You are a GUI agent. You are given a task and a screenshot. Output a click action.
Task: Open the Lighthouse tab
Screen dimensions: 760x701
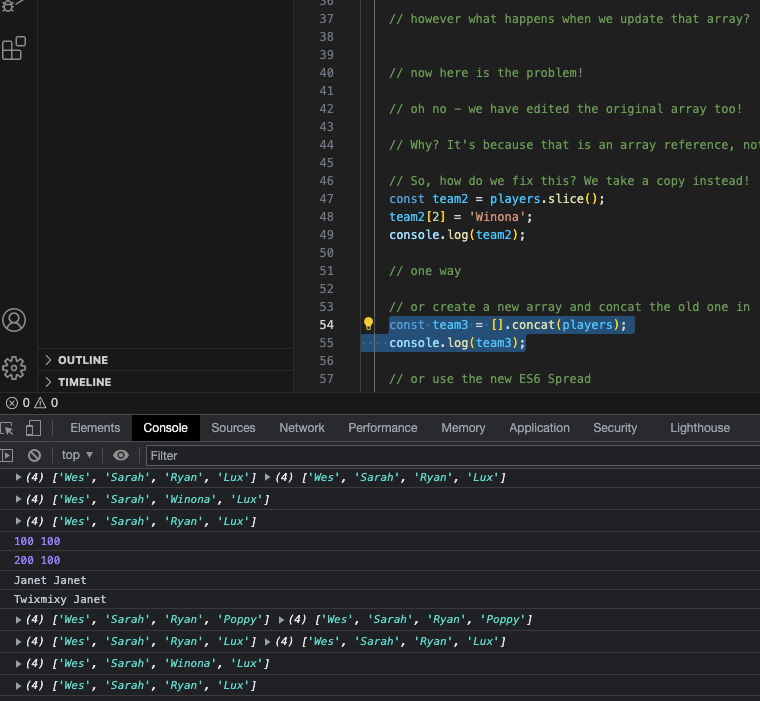tap(699, 428)
